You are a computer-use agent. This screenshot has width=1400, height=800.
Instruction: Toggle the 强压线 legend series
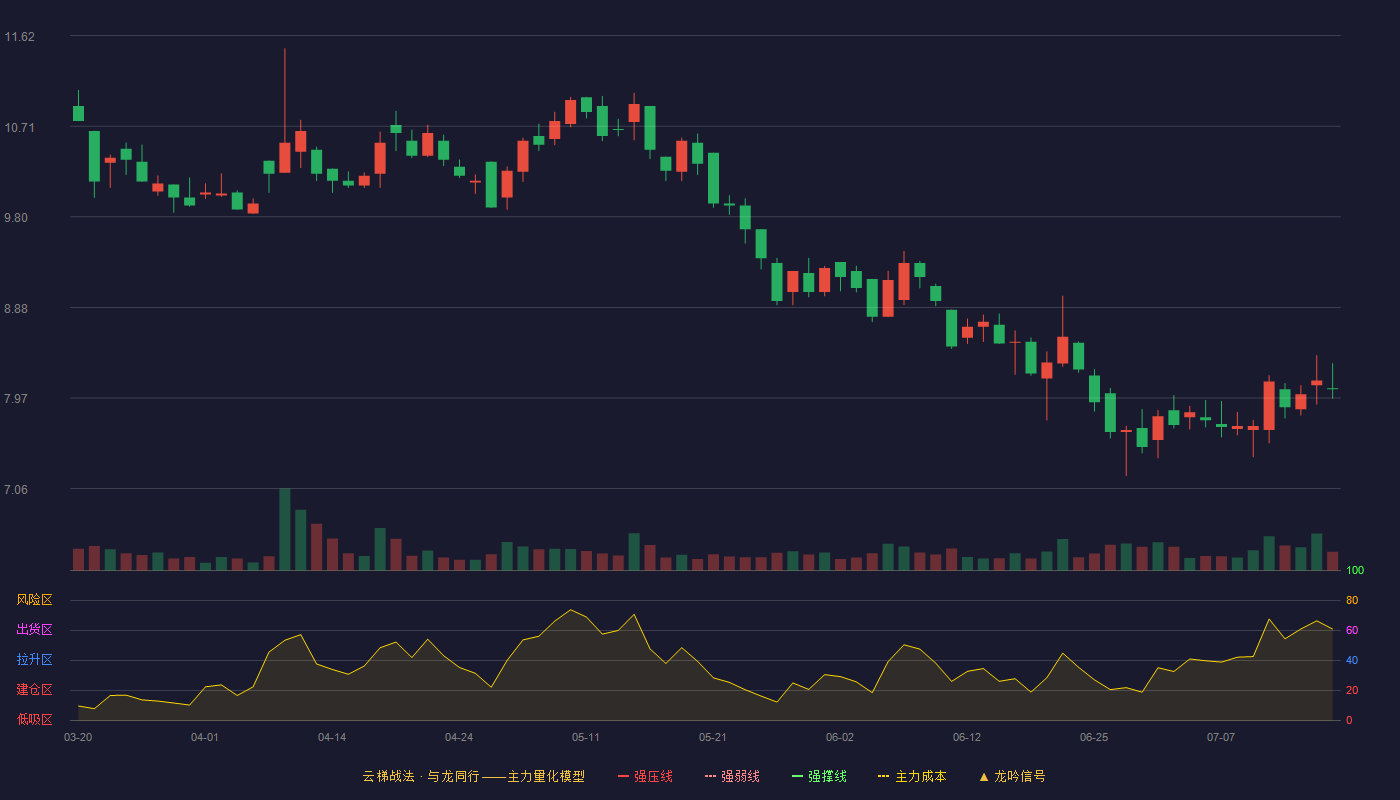coord(645,776)
